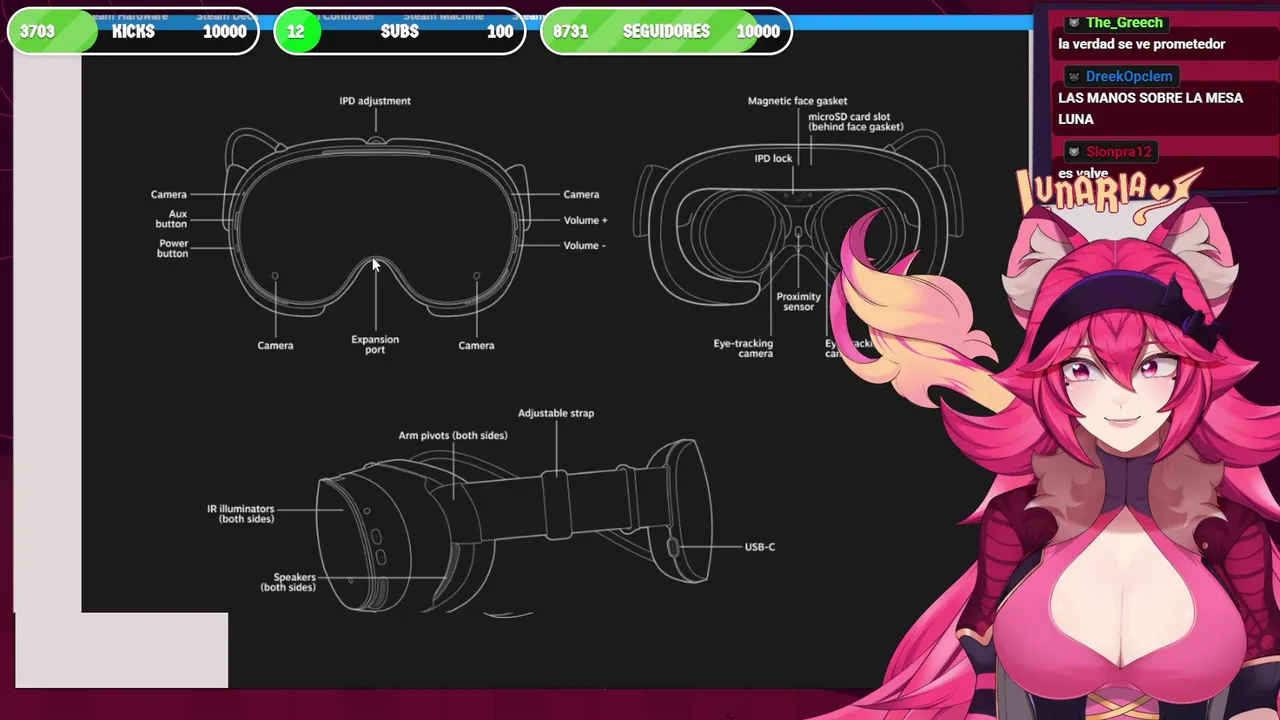Image resolution: width=1280 pixels, height=720 pixels.
Task: Click the "IR illuminators (both sides)" label
Action: coord(241,514)
